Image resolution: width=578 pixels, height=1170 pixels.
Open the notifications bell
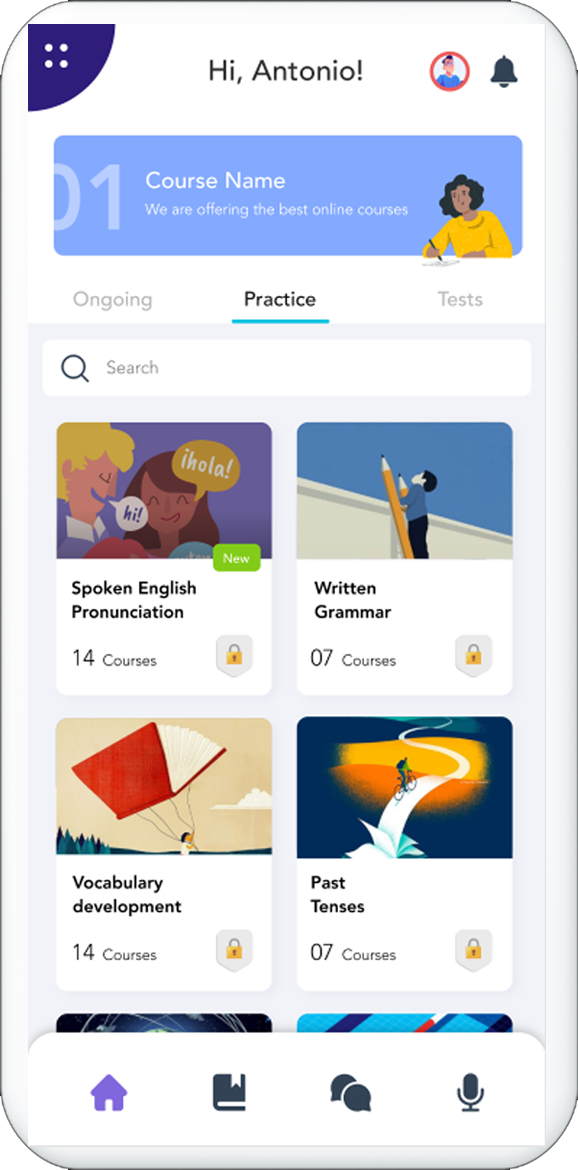(504, 72)
